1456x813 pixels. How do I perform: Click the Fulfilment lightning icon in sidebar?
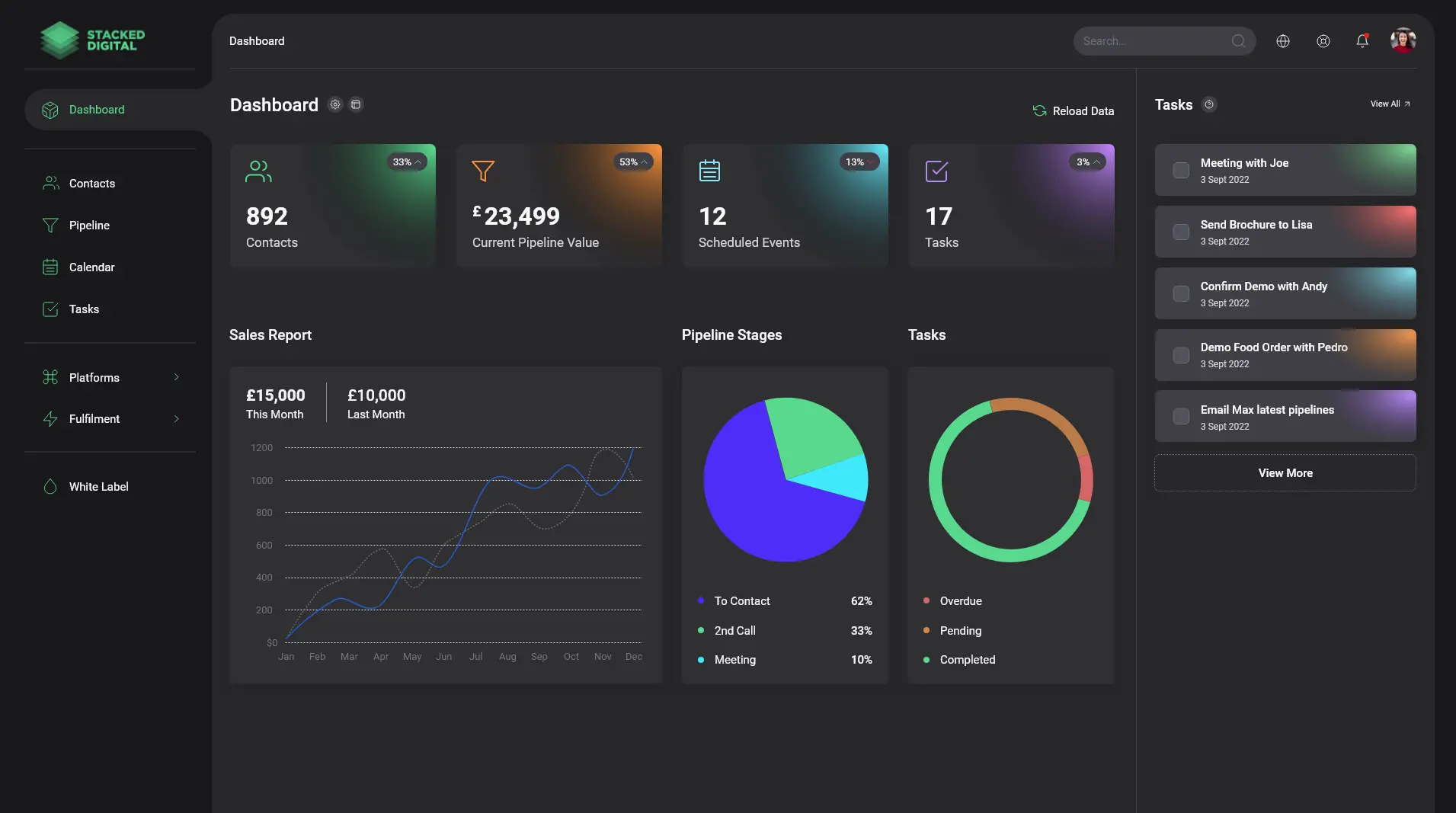pyautogui.click(x=50, y=419)
